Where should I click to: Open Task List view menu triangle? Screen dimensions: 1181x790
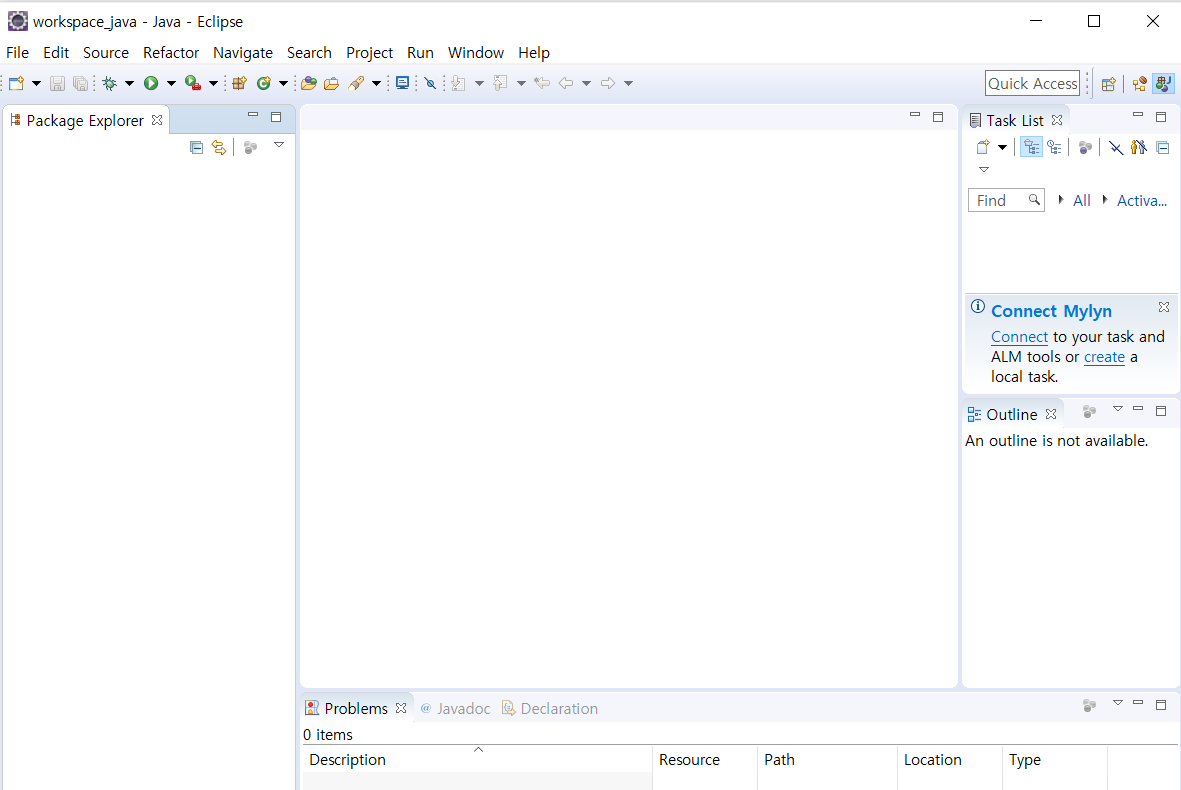(984, 169)
